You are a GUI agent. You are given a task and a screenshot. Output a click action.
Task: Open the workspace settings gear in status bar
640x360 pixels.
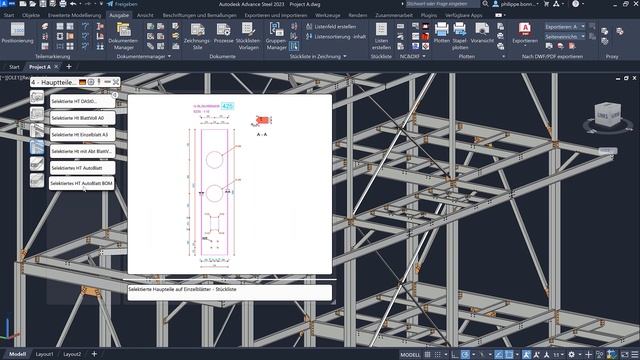point(571,355)
